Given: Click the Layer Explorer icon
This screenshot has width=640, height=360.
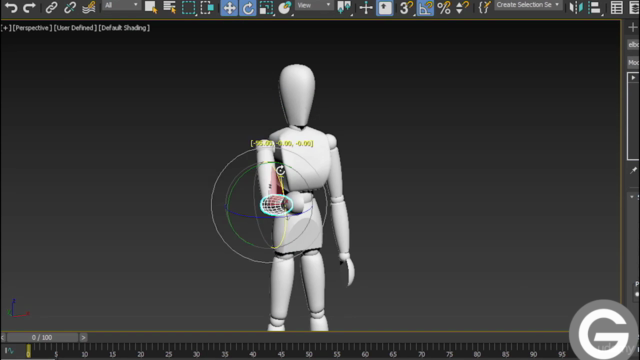Looking at the screenshot, I should pyautogui.click(x=634, y=8).
